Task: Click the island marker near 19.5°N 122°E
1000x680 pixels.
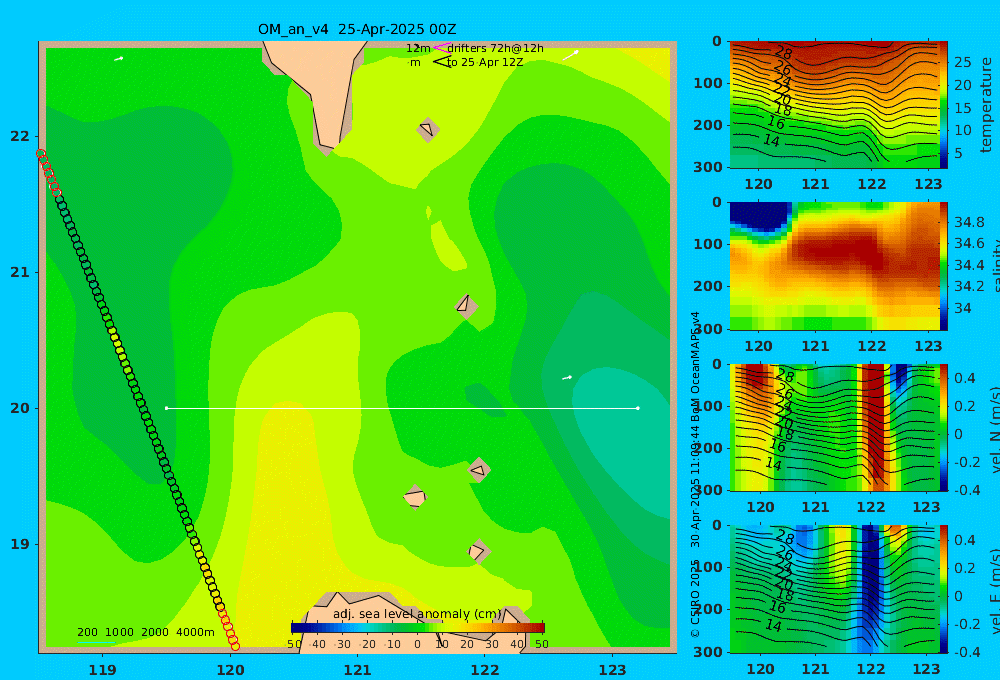Action: pos(479,470)
